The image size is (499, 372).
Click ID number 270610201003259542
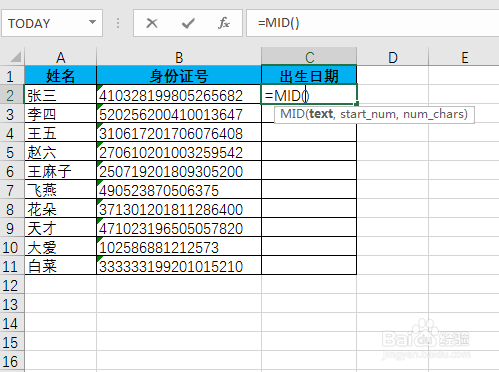point(179,152)
